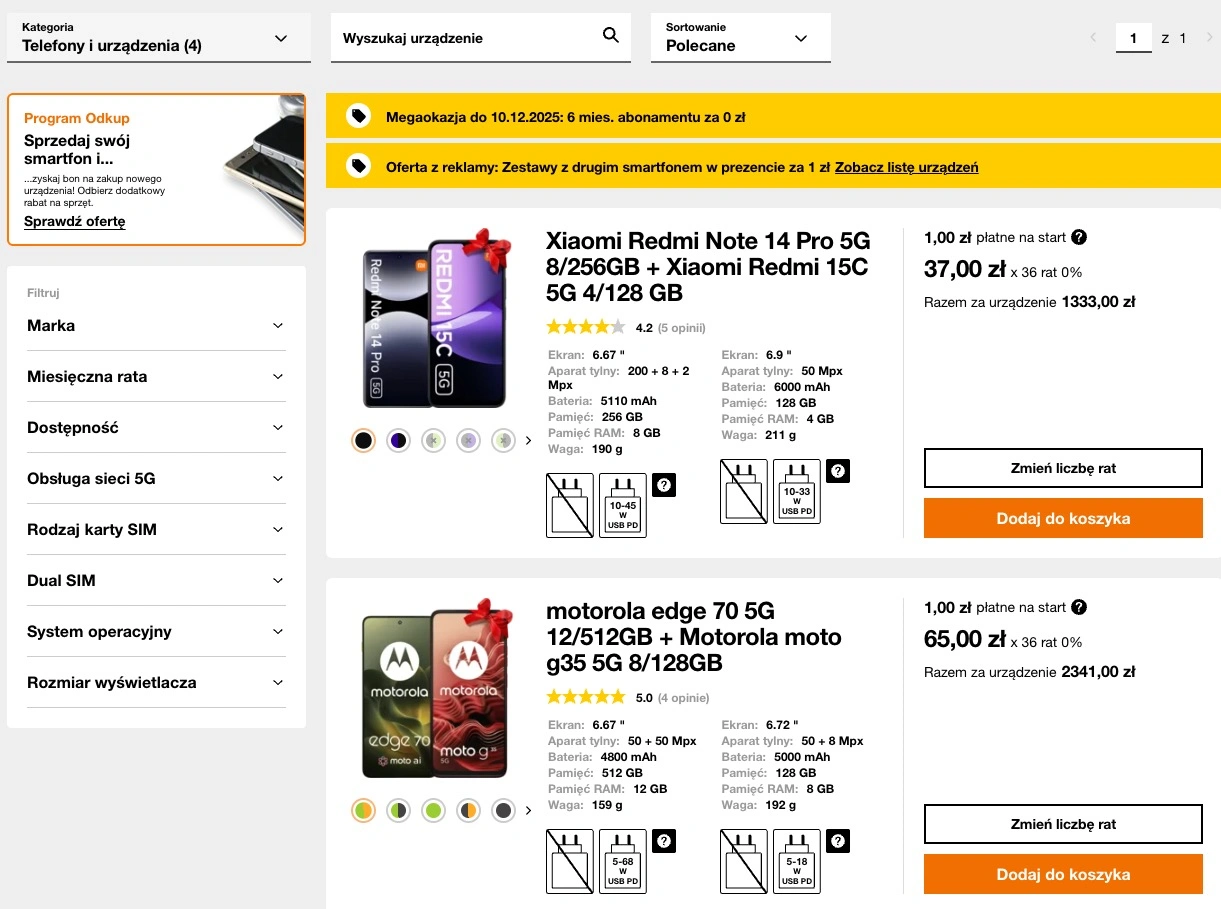Add Xiaomi bundle with Dodaj do koszyka
1221x909 pixels.
coord(1063,518)
